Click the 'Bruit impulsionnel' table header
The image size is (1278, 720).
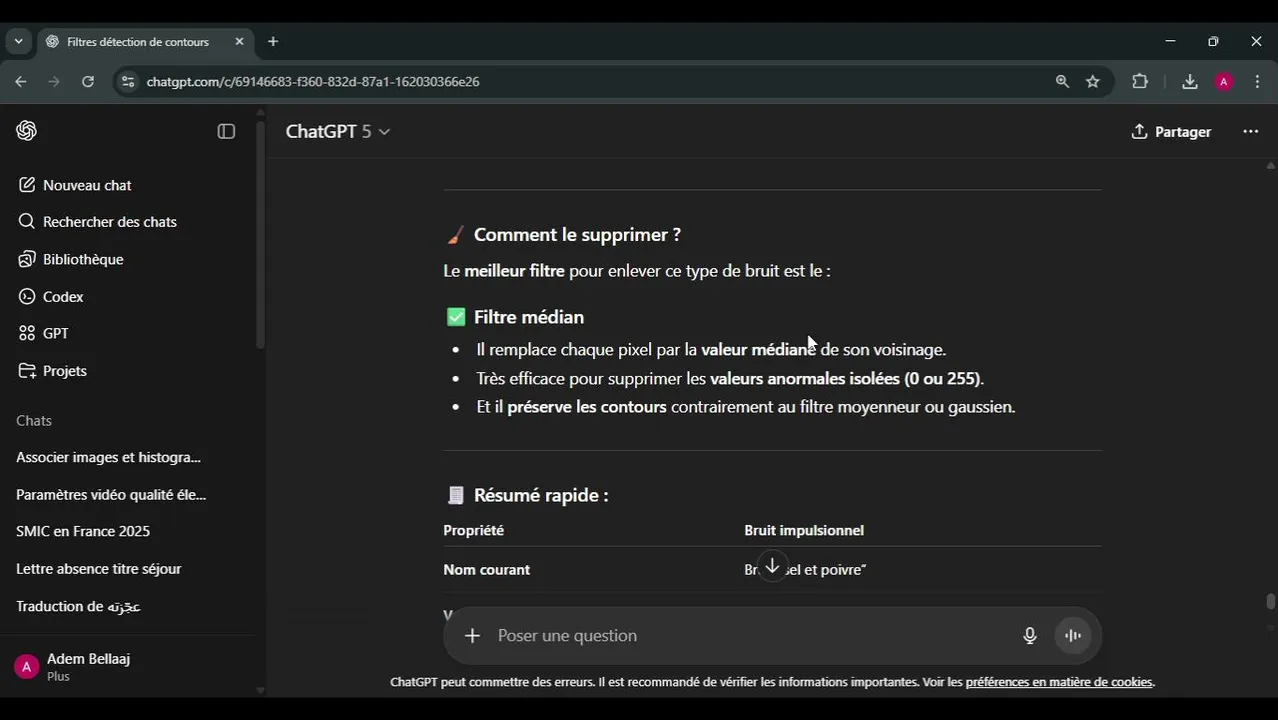(804, 531)
